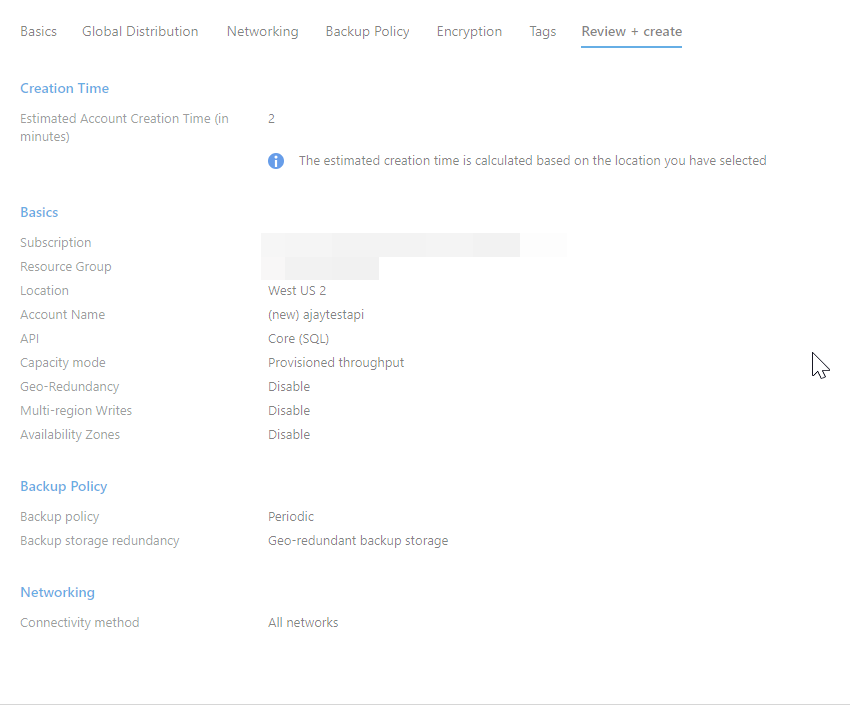This screenshot has height=722, width=850.
Task: Click the Availability Zones label
Action: (70, 435)
